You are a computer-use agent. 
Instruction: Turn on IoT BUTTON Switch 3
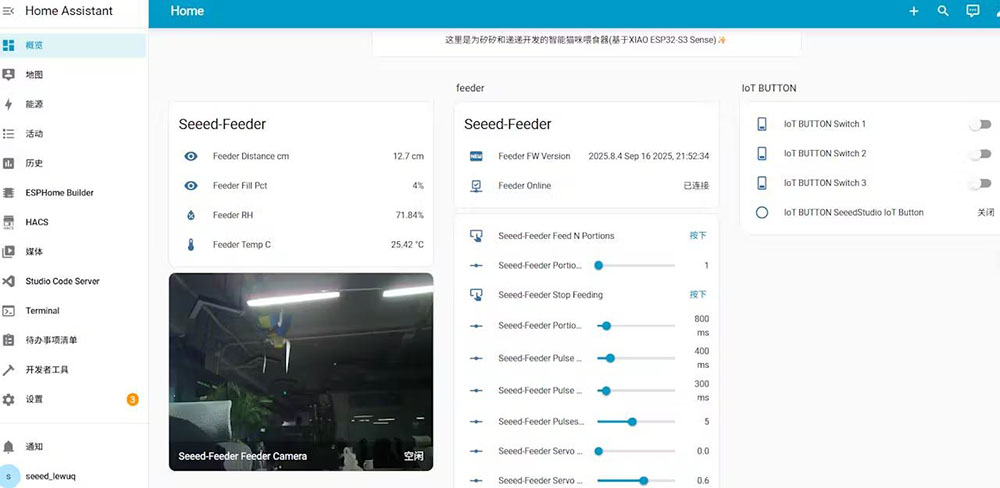click(x=979, y=183)
